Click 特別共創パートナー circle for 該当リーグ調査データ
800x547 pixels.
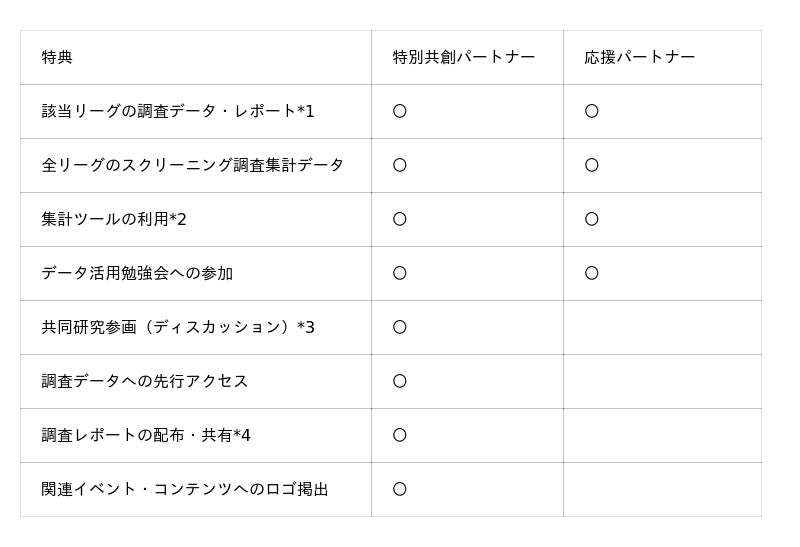tap(399, 111)
